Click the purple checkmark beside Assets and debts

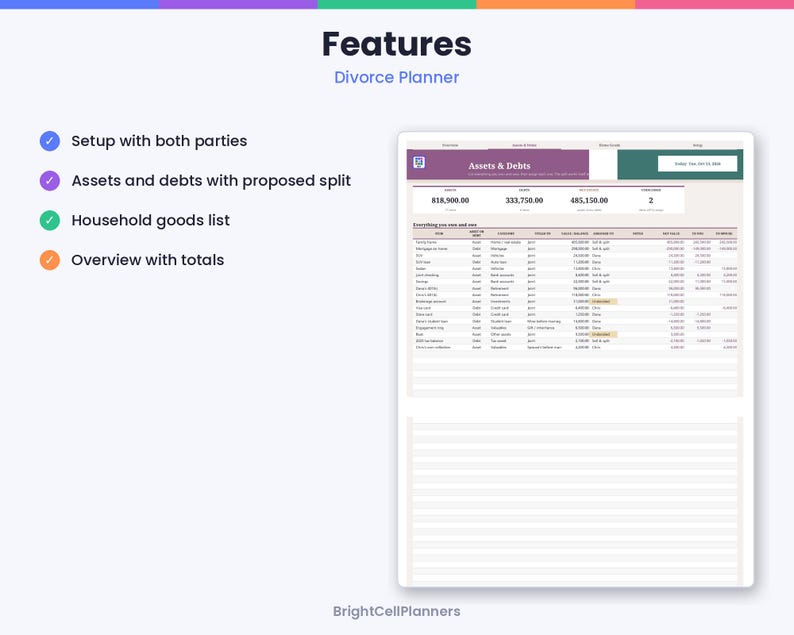[x=50, y=180]
